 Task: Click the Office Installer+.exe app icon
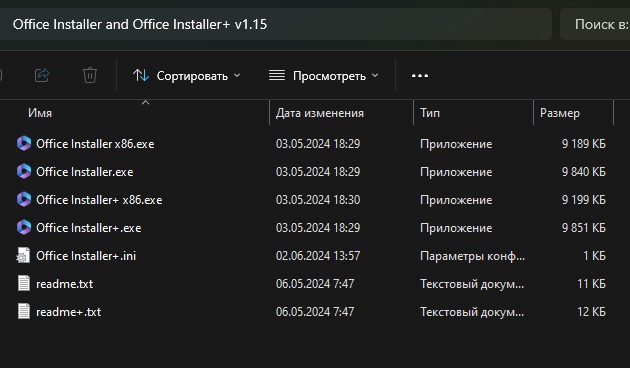tap(24, 227)
